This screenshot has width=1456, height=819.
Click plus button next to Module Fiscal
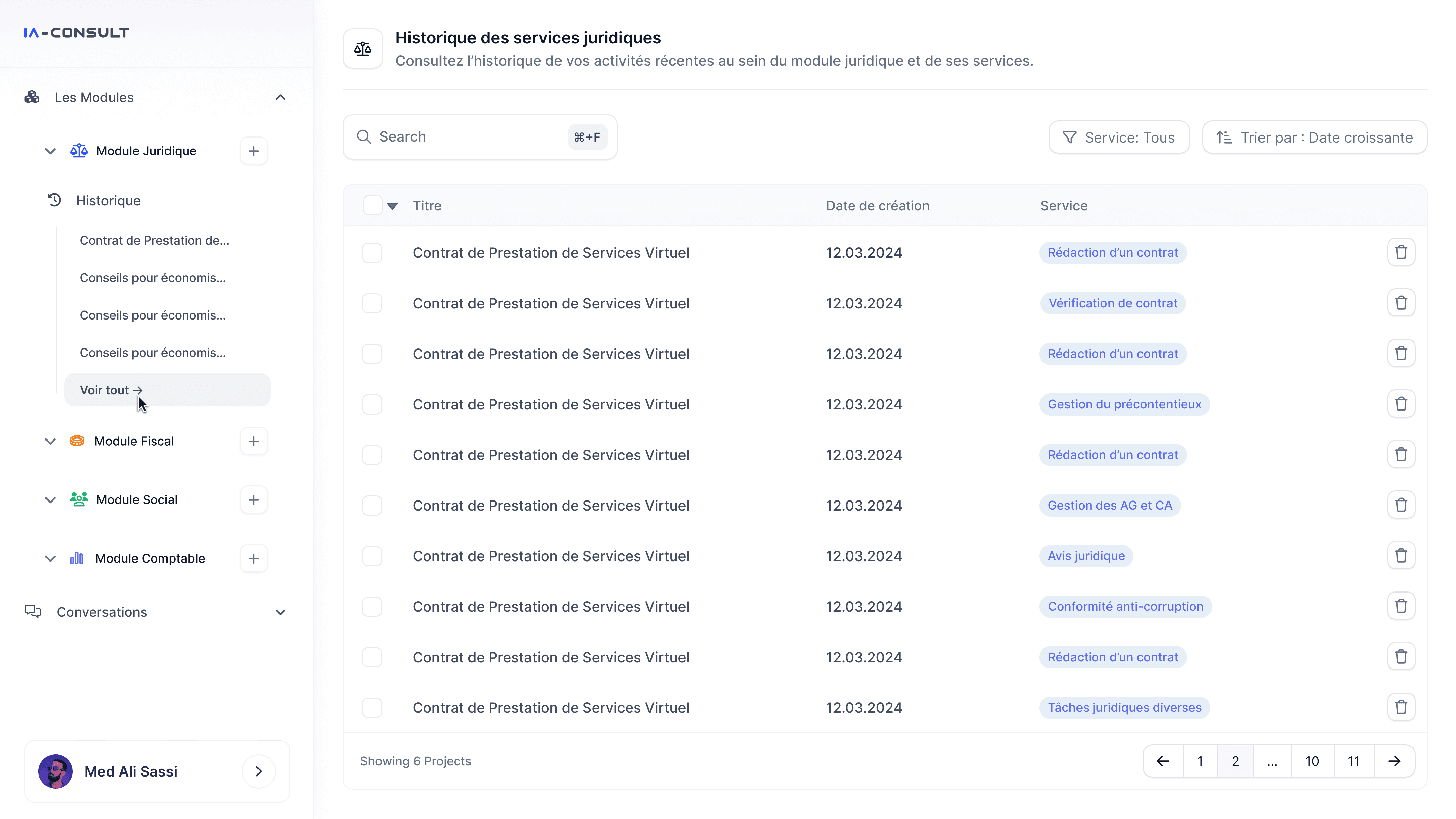click(254, 441)
